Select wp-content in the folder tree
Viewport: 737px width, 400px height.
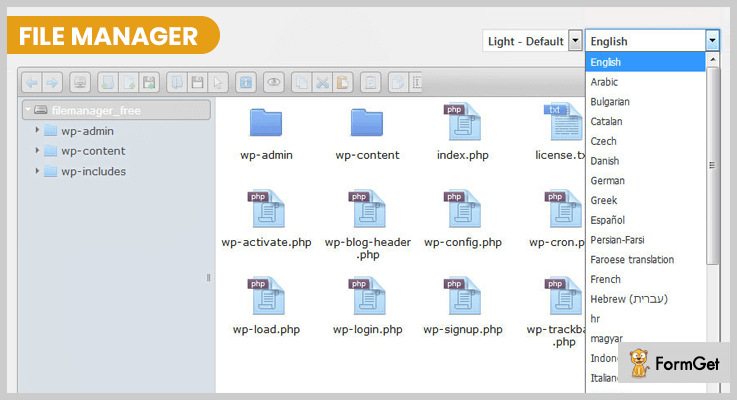pos(93,151)
